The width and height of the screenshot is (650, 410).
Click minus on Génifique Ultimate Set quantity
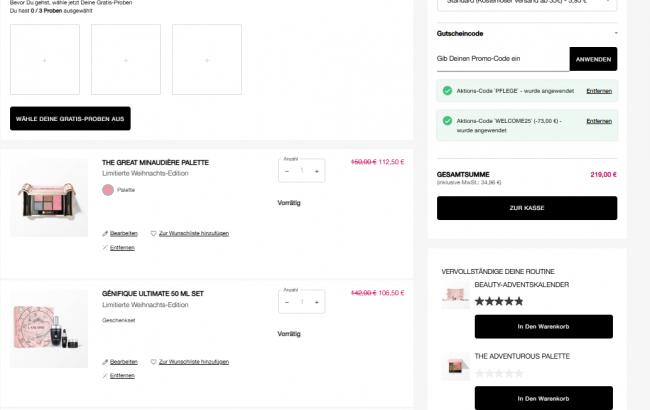[x=287, y=301]
